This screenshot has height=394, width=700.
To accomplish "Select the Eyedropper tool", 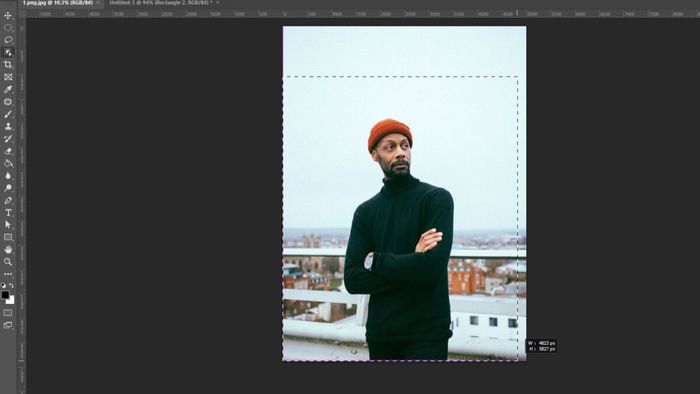I will click(x=8, y=90).
